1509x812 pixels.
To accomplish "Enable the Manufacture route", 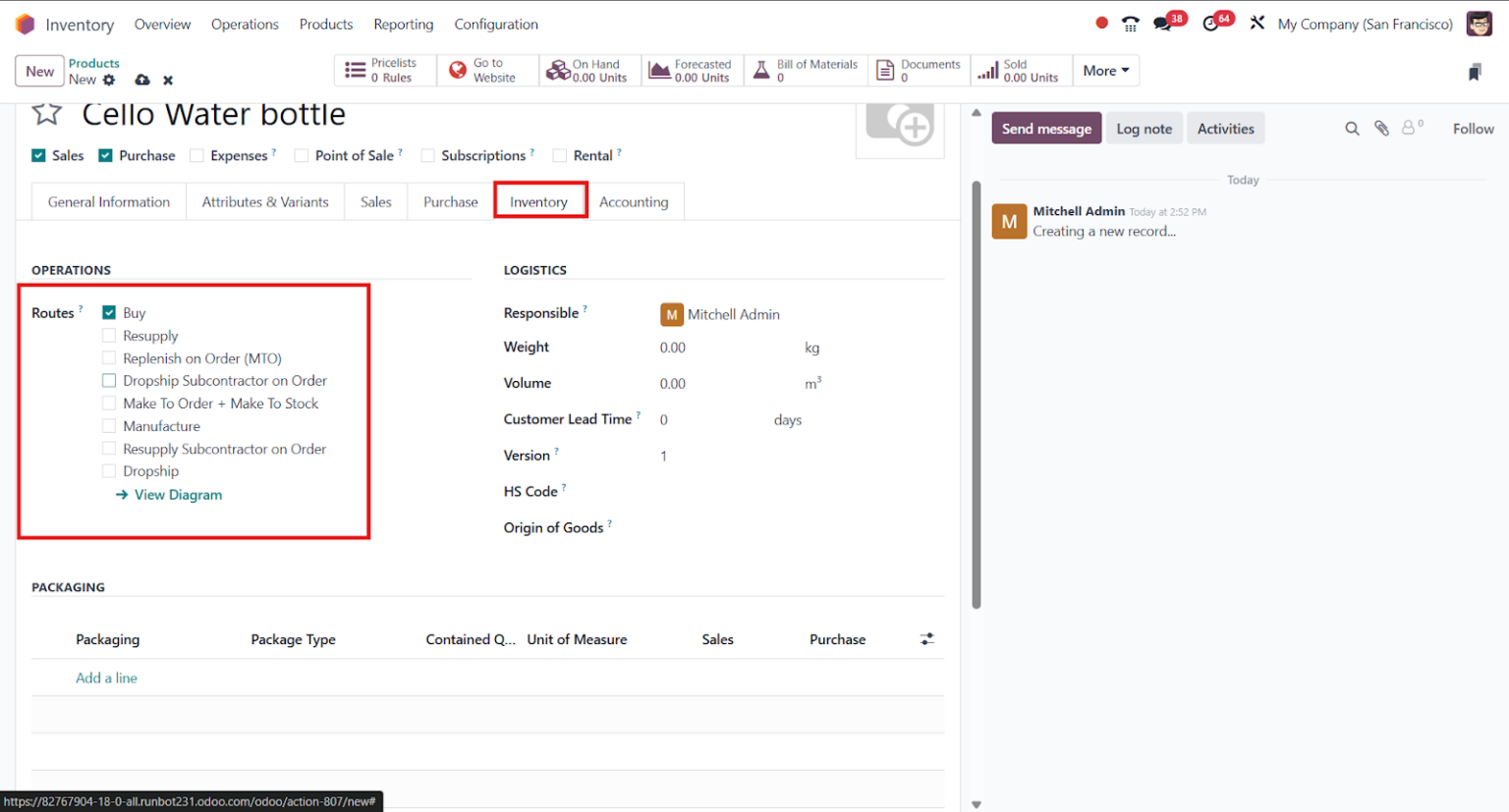I will pyautogui.click(x=109, y=425).
